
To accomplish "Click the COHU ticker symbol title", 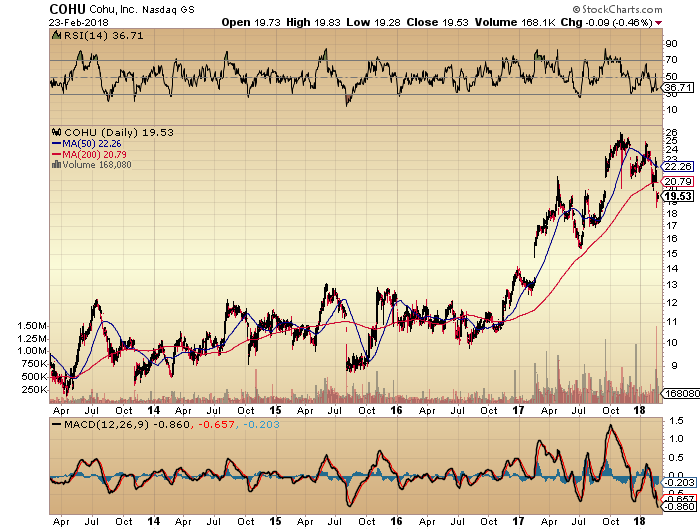I will coord(68,9).
